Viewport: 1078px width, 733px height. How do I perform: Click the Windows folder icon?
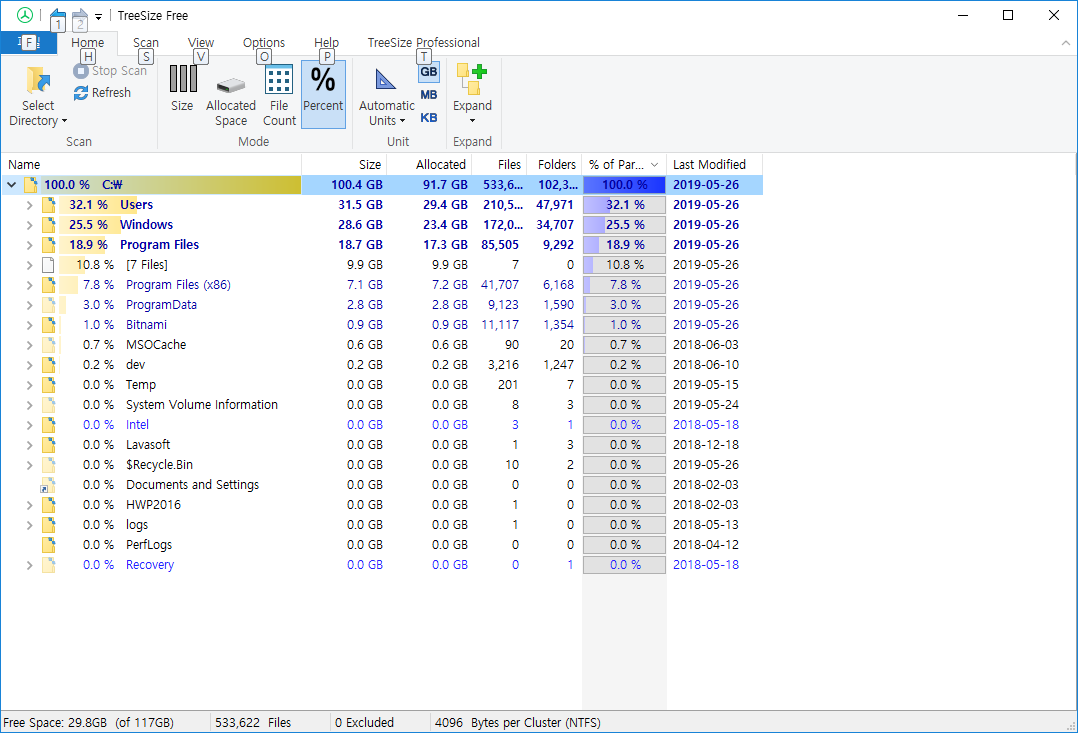(x=48, y=225)
